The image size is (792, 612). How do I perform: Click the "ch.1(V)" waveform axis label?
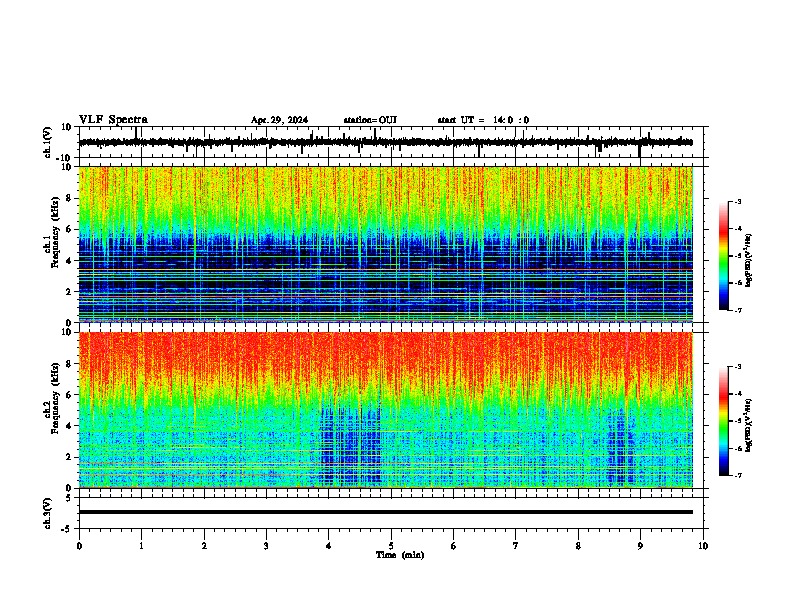coord(48,142)
